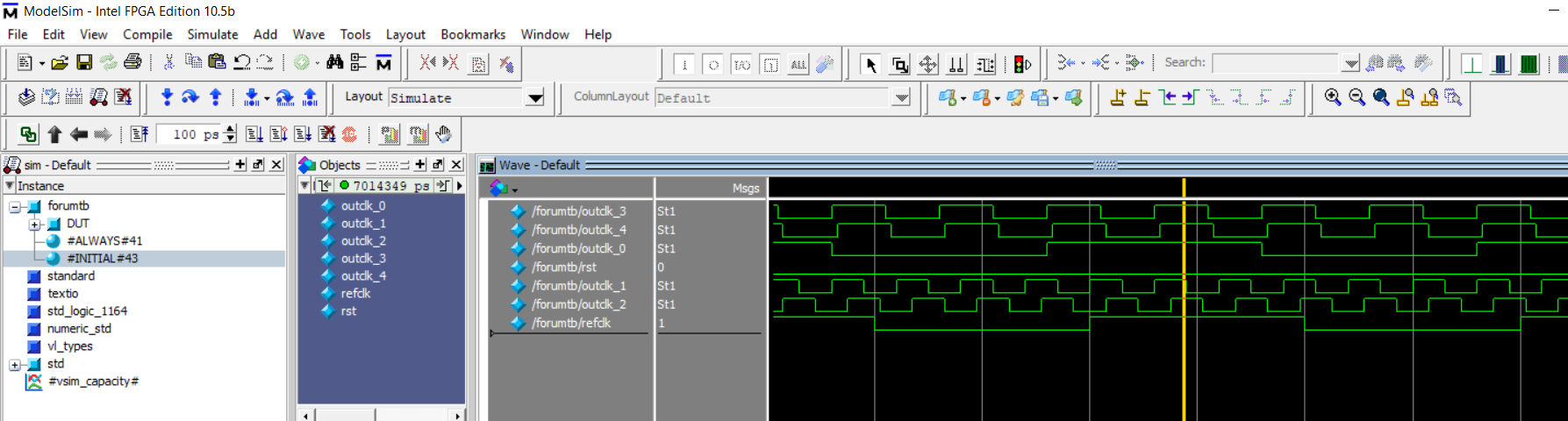Select /forumtb/outclk_4 signal in Wave
This screenshot has height=421, width=1568.
(578, 230)
